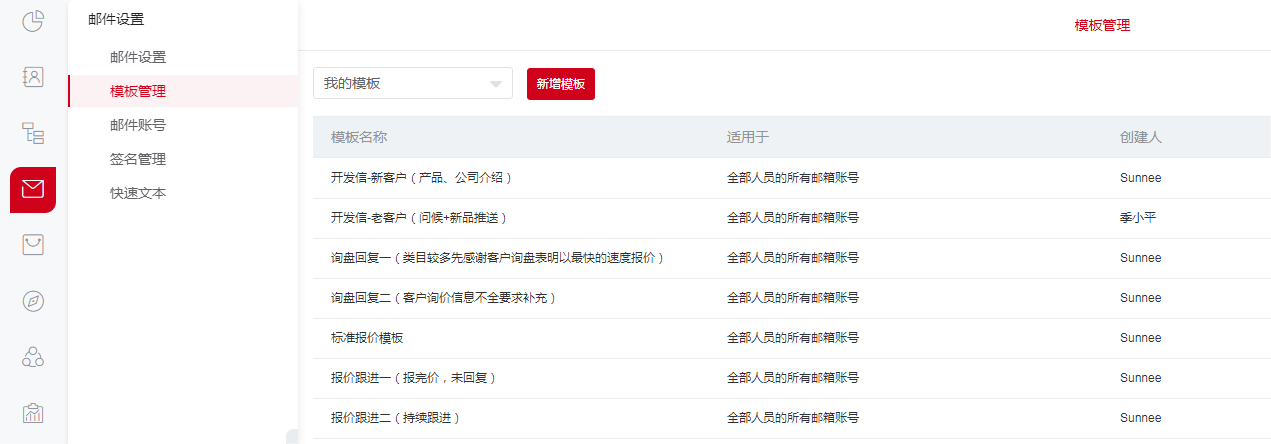Go to 邮件设置 submenu item
1271x444 pixels.
click(x=138, y=57)
